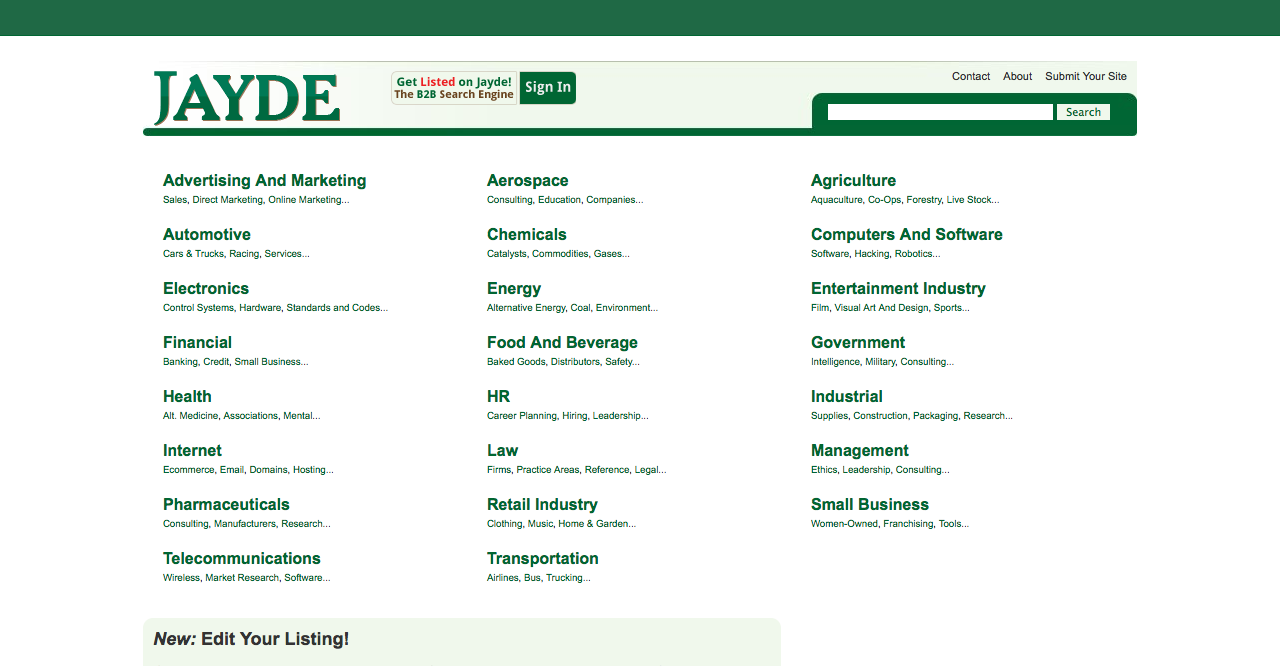Screen dimensions: 1280x666
Task: View the Pharmaceuticals category
Action: [x=226, y=505]
